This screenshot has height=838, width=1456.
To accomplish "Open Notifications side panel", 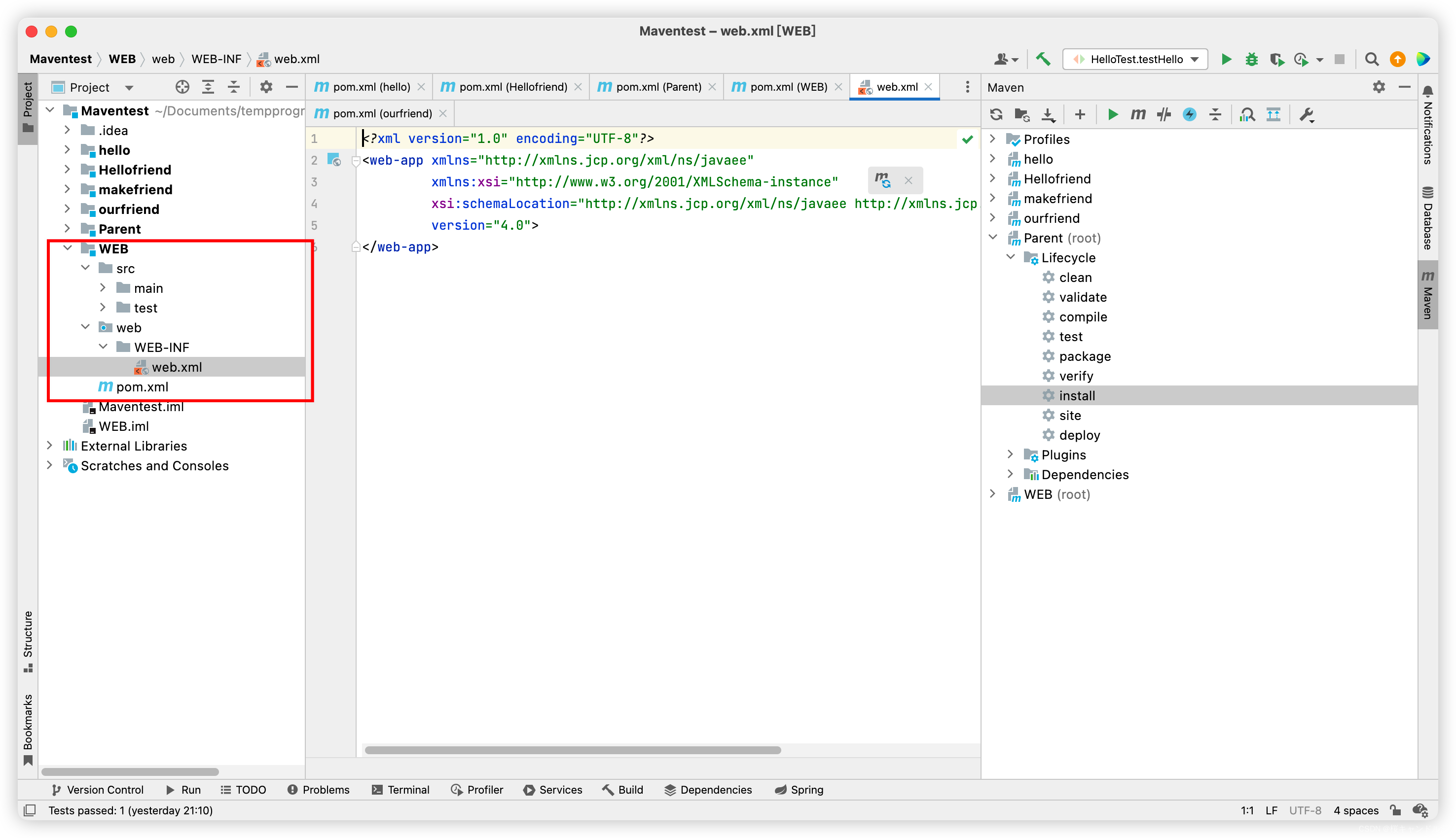I will [x=1427, y=124].
